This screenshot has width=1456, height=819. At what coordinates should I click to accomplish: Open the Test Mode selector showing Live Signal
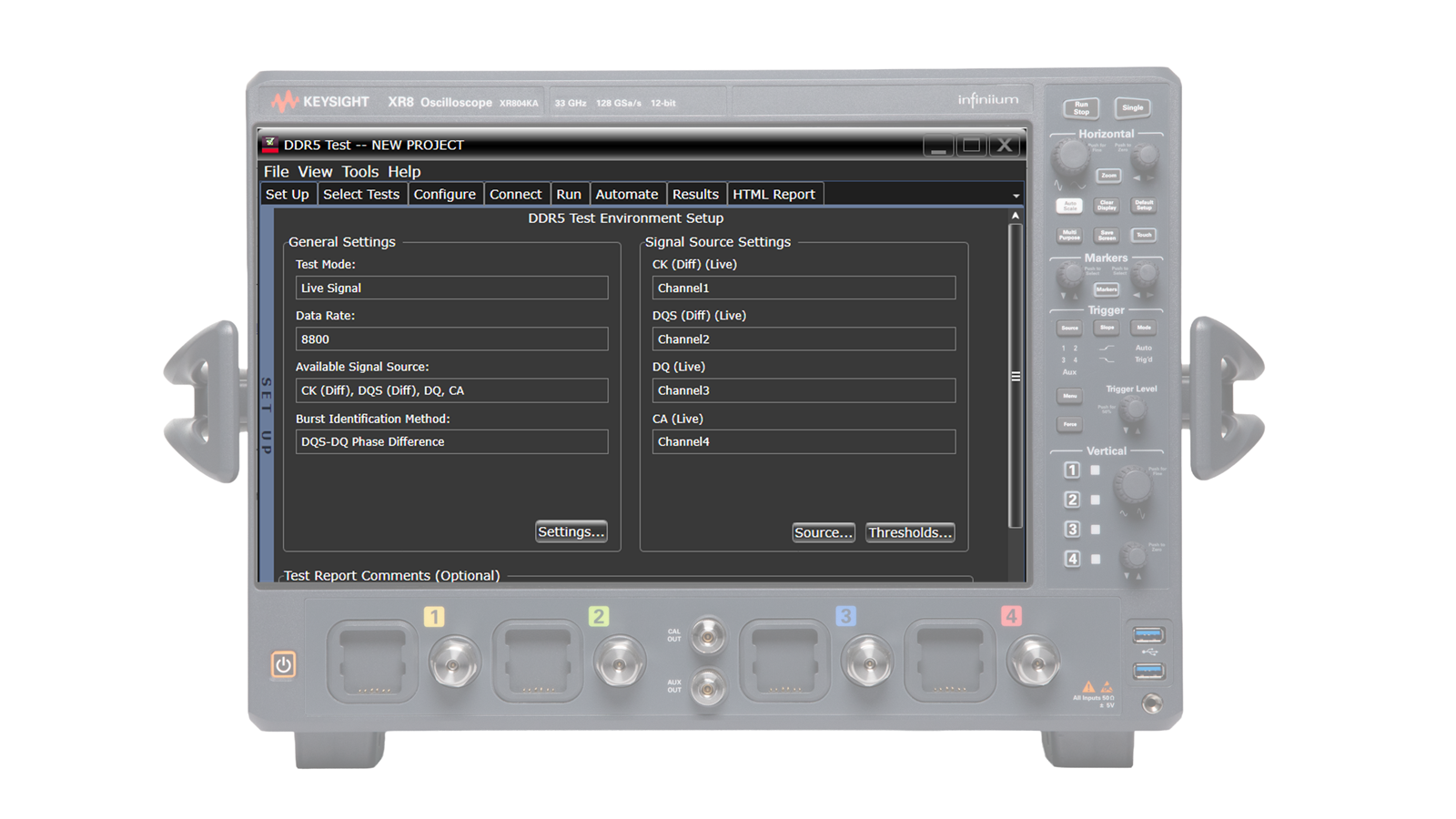point(452,288)
